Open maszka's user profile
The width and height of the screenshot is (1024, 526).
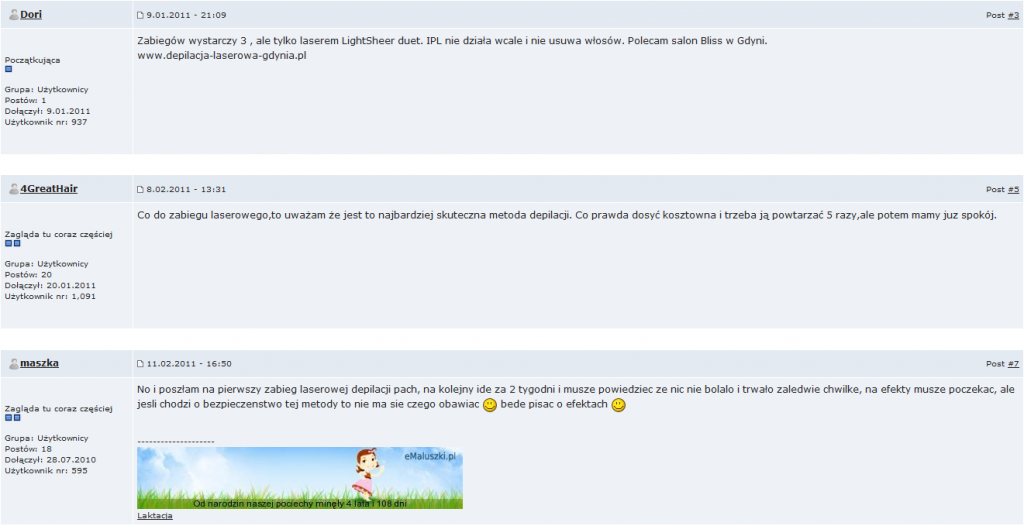(39, 363)
